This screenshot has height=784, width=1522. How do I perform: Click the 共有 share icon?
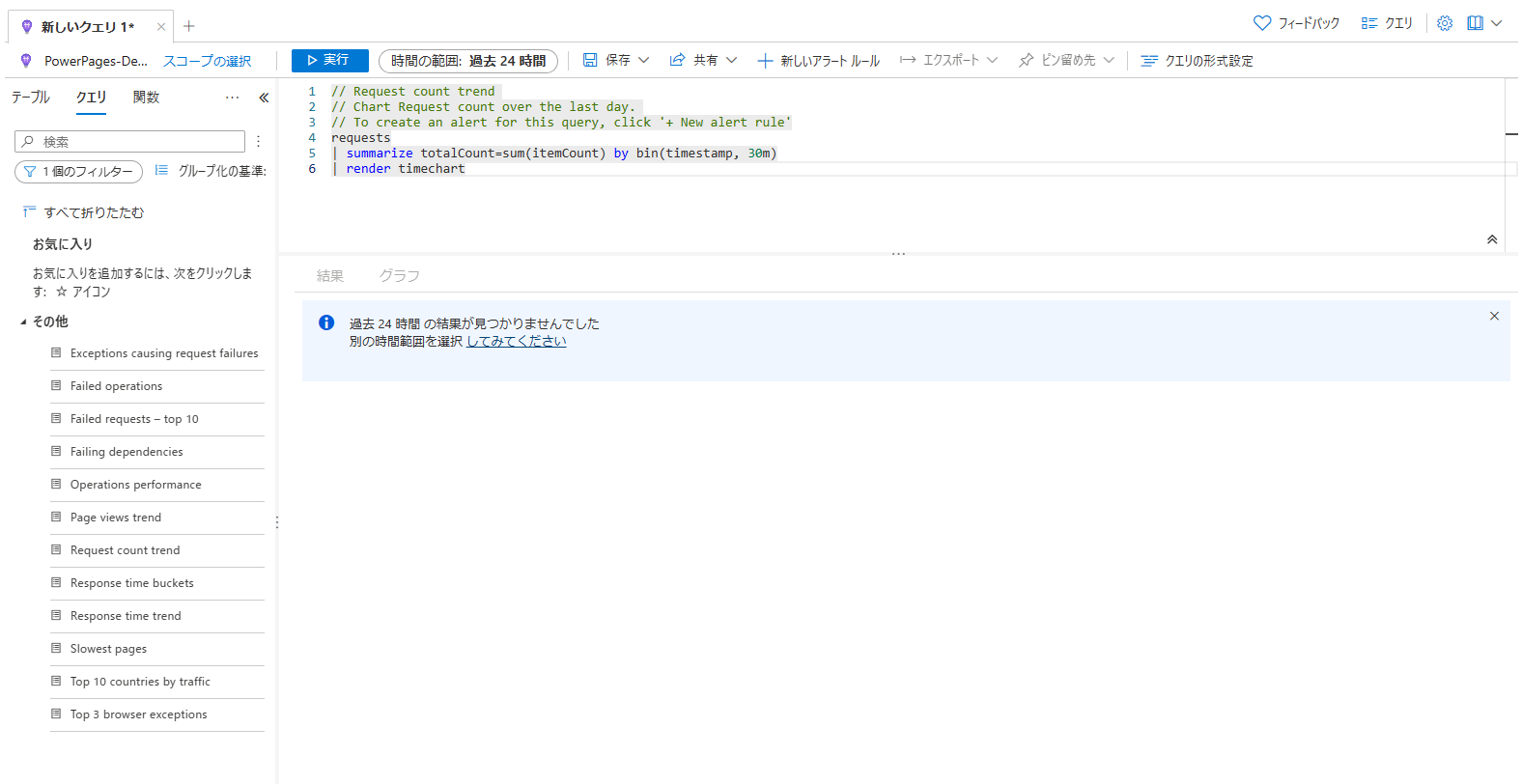point(677,60)
